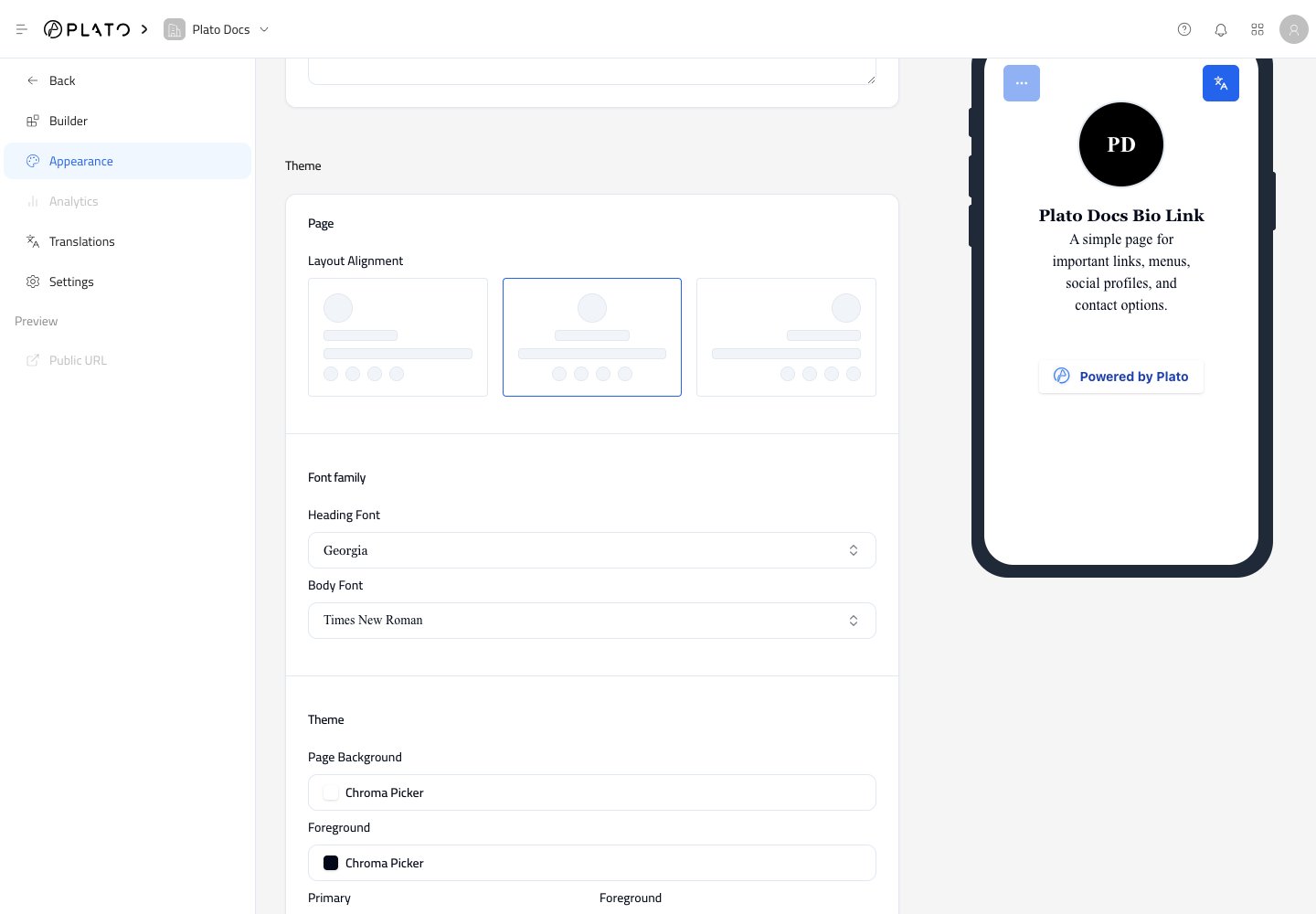The height and width of the screenshot is (914, 1316).
Task: Click the Font family heading
Action: [337, 477]
